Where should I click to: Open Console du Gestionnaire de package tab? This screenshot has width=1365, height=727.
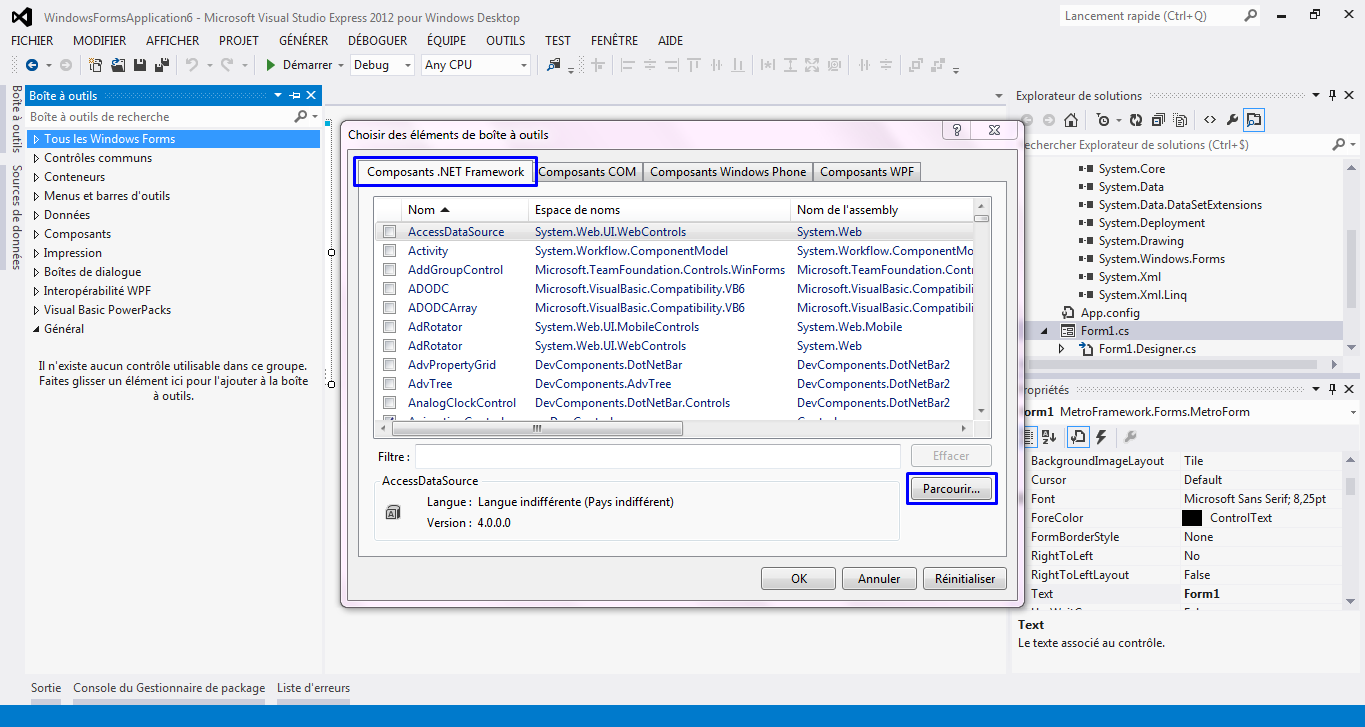pyautogui.click(x=169, y=688)
